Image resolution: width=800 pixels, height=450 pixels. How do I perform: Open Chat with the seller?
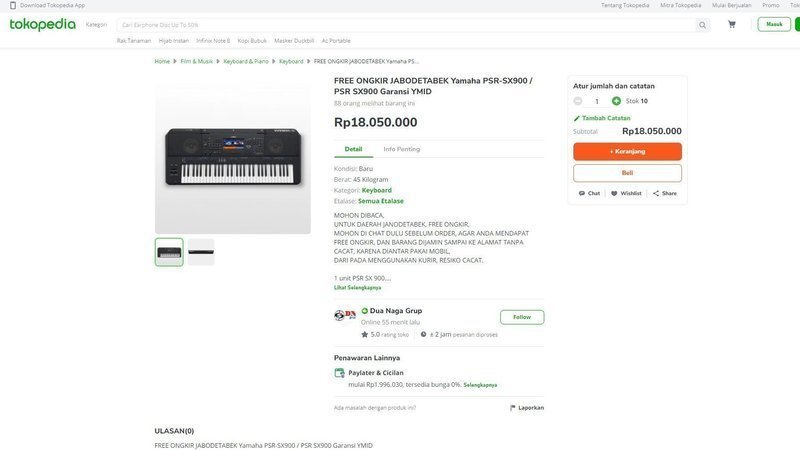[589, 193]
